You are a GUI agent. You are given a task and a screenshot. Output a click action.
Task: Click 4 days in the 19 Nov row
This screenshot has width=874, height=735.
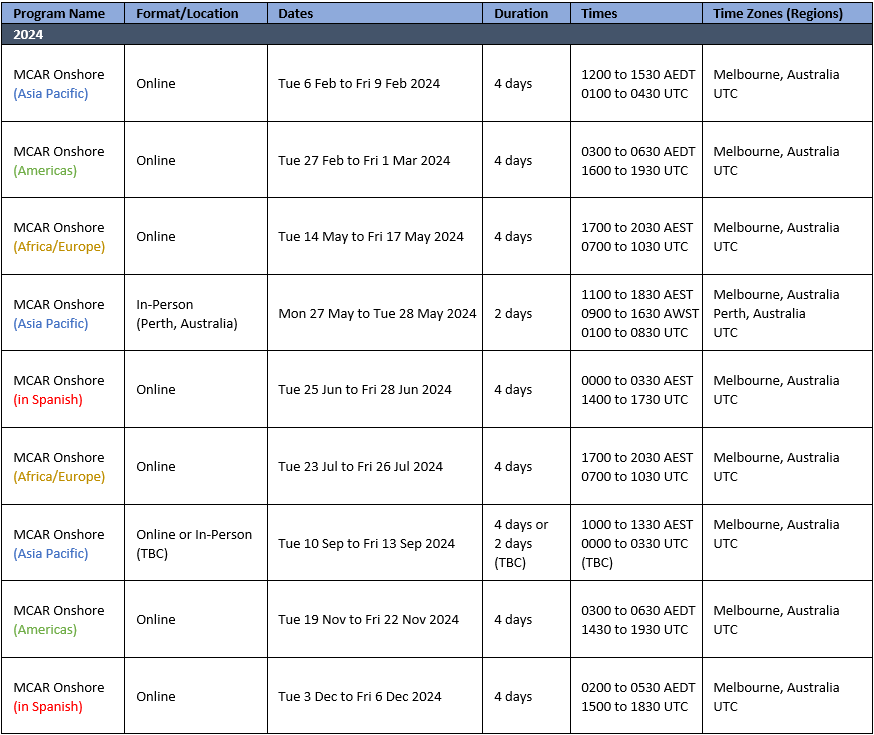(x=513, y=620)
